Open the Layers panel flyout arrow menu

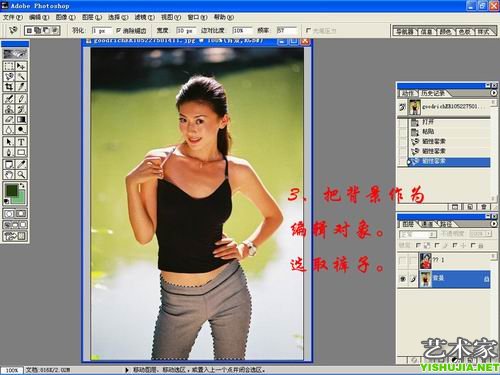coord(494,224)
